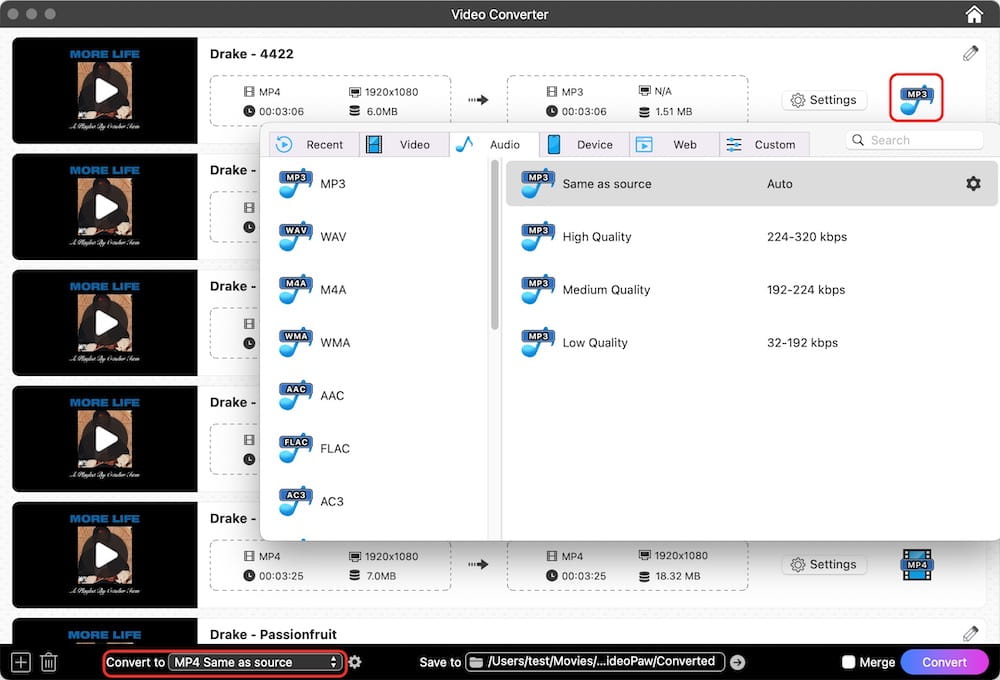This screenshot has width=1000, height=680.
Task: Open the Save to path dropdown
Action: [594, 662]
